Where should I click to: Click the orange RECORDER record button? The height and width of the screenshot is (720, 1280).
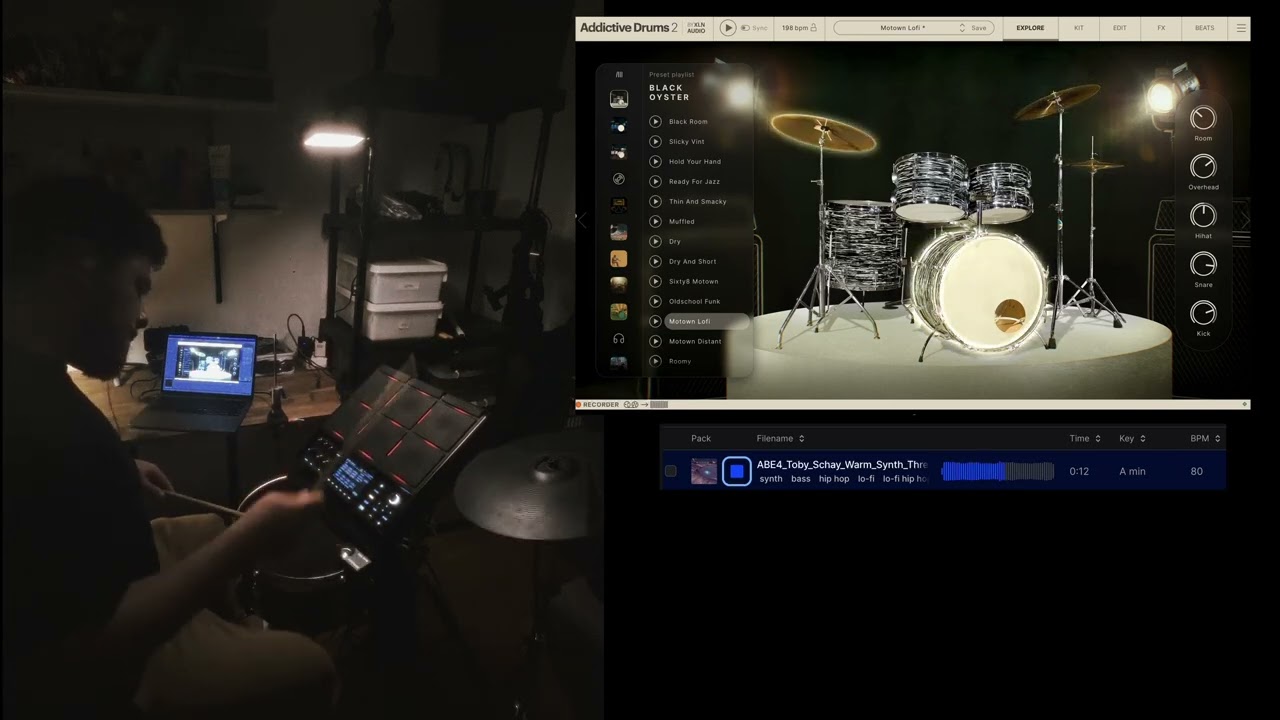[x=579, y=405]
